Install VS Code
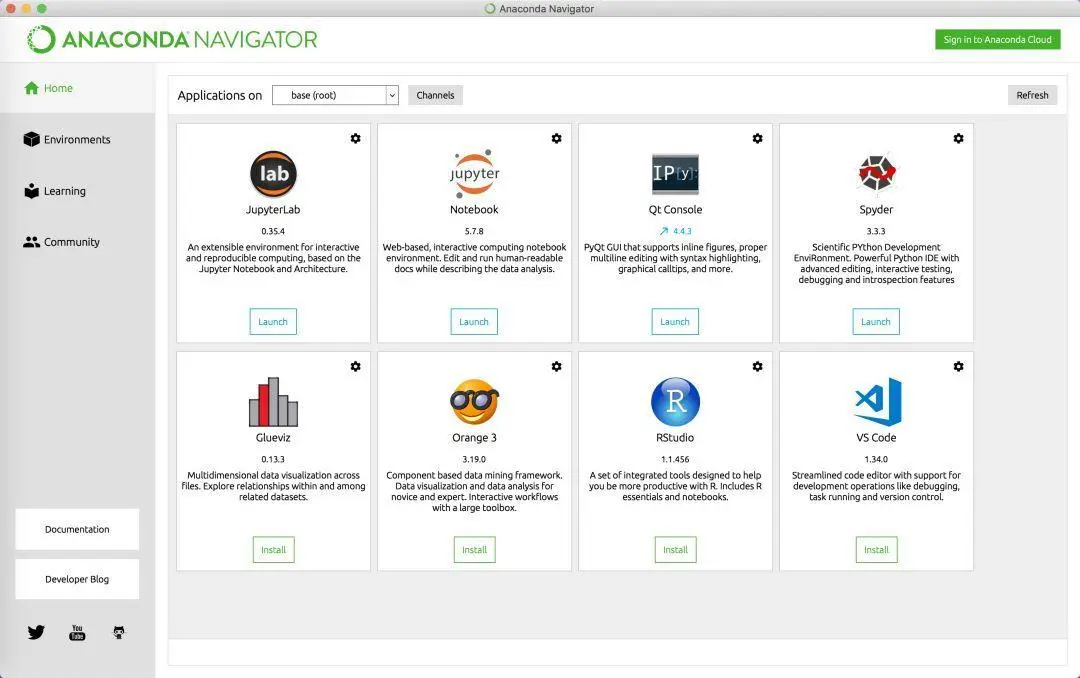 (877, 550)
